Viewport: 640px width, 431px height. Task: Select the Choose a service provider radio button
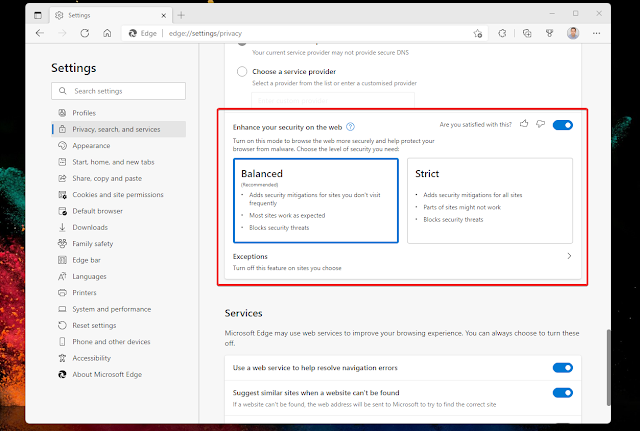[242, 72]
